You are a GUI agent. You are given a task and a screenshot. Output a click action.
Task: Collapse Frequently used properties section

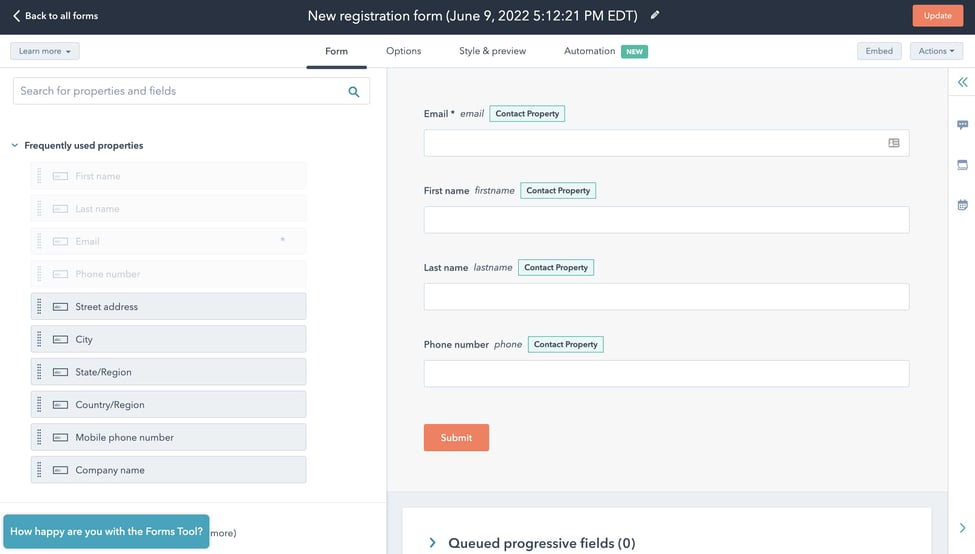coord(15,145)
